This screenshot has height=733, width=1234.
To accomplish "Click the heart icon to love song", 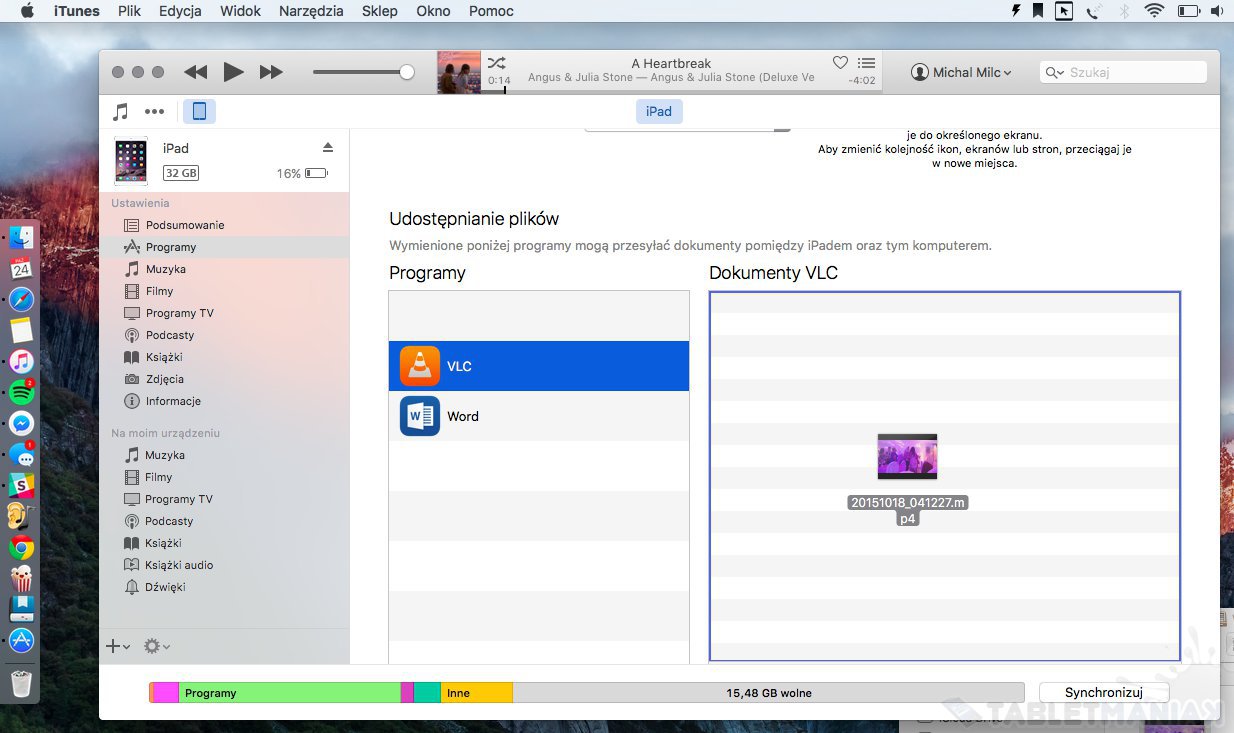I will coord(840,63).
